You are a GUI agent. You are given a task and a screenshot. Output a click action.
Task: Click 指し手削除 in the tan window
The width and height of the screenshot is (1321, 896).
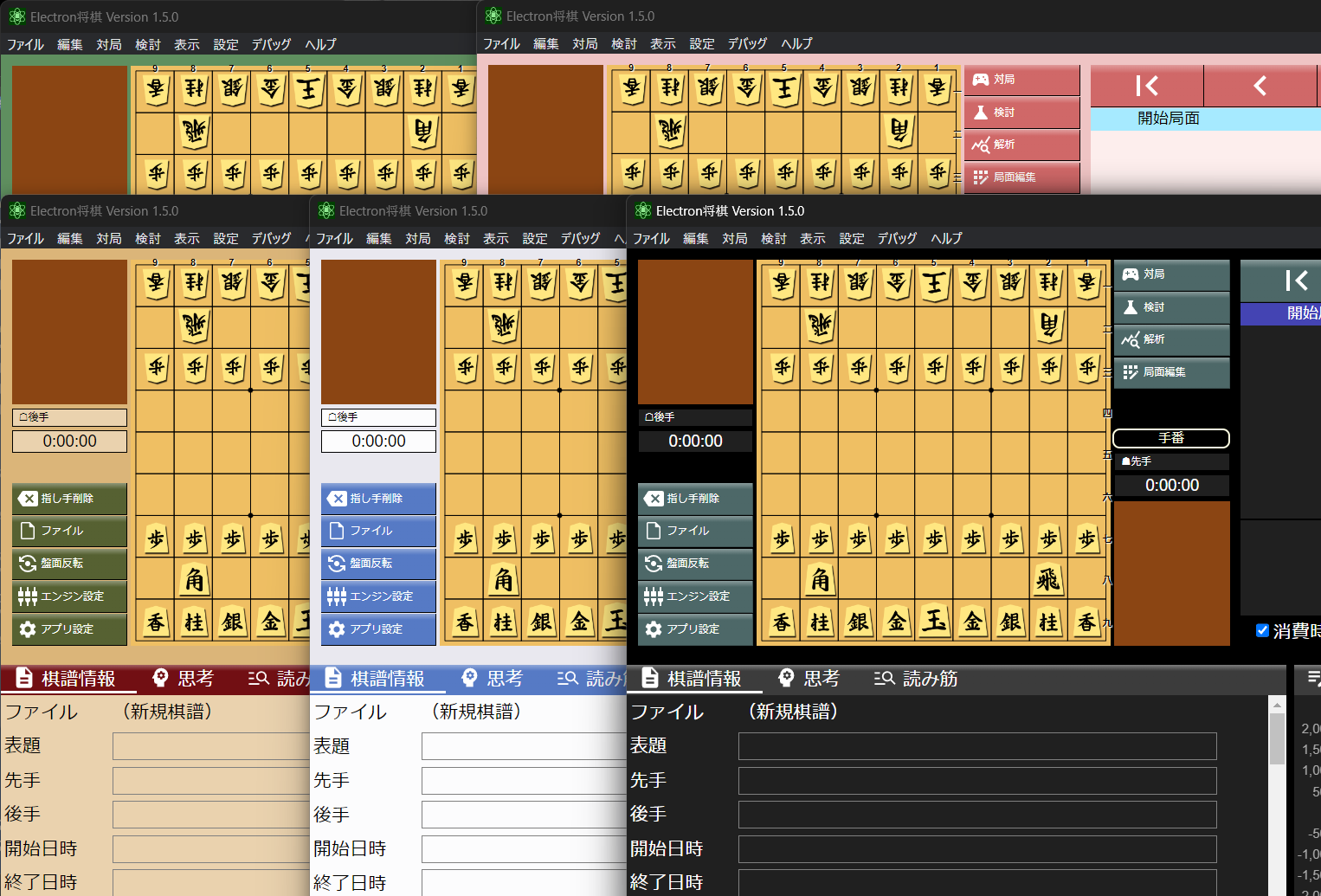click(x=69, y=499)
